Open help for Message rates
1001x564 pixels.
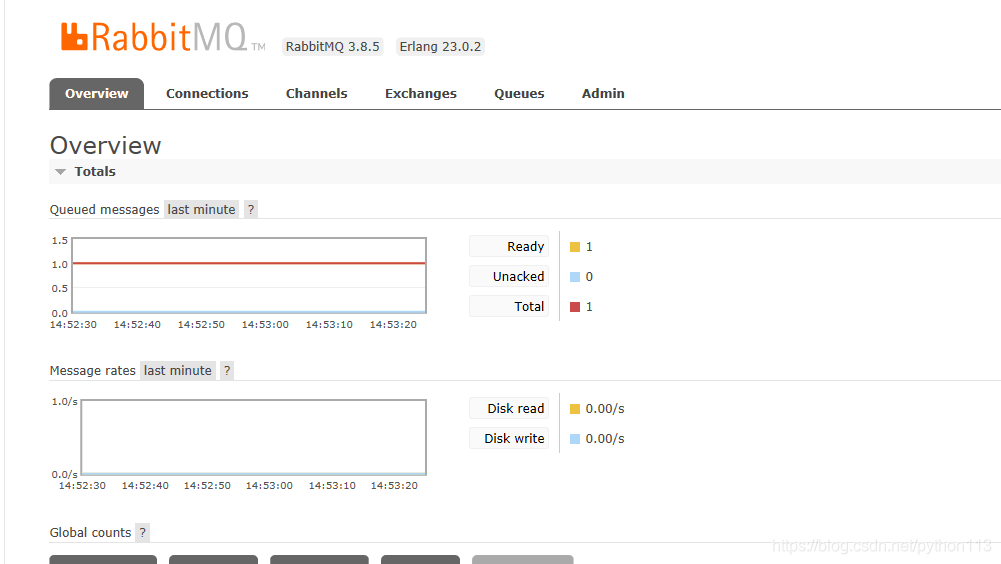pos(227,370)
